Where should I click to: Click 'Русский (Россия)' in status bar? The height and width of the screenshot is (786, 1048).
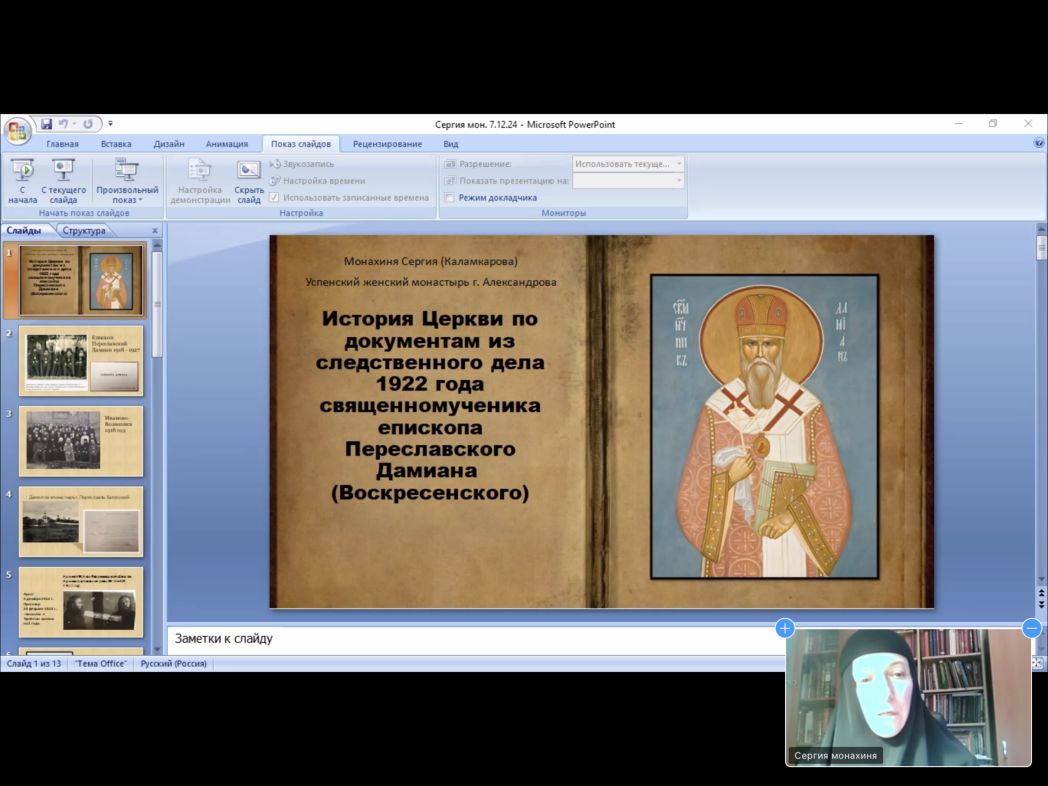173,663
